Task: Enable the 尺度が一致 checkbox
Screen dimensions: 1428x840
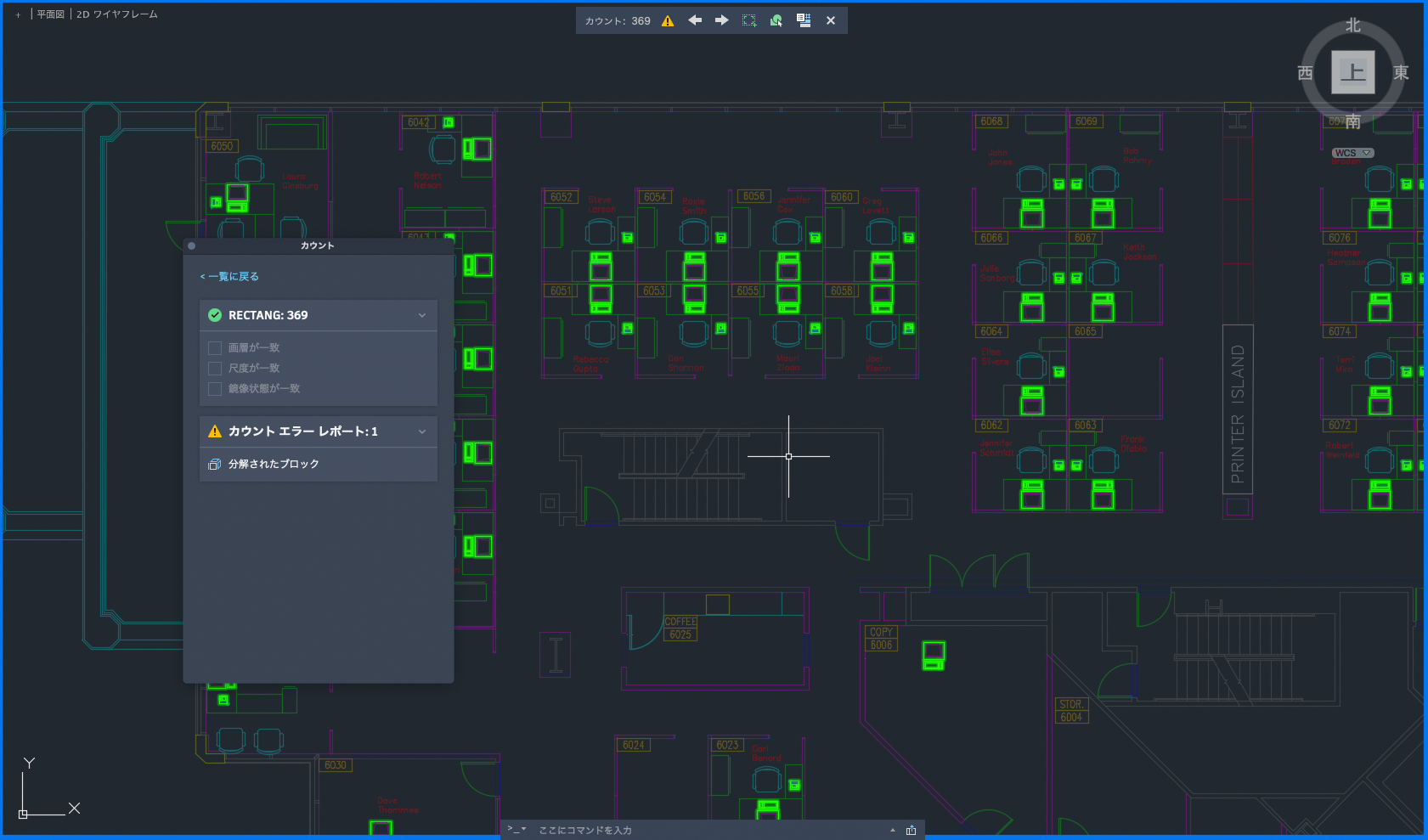Action: pos(215,369)
